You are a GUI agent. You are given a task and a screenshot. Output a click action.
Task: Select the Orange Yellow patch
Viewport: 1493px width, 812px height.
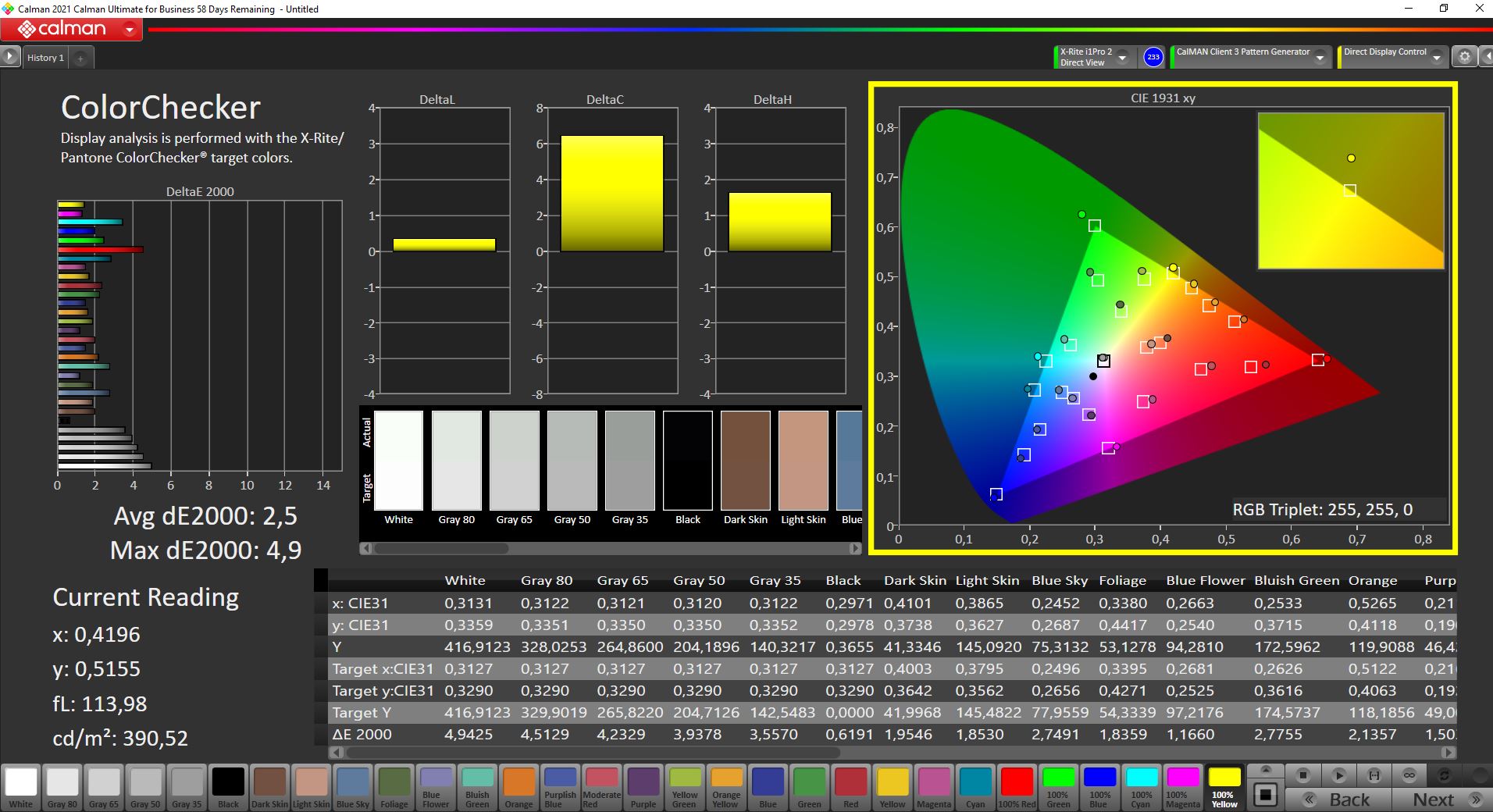click(x=726, y=787)
